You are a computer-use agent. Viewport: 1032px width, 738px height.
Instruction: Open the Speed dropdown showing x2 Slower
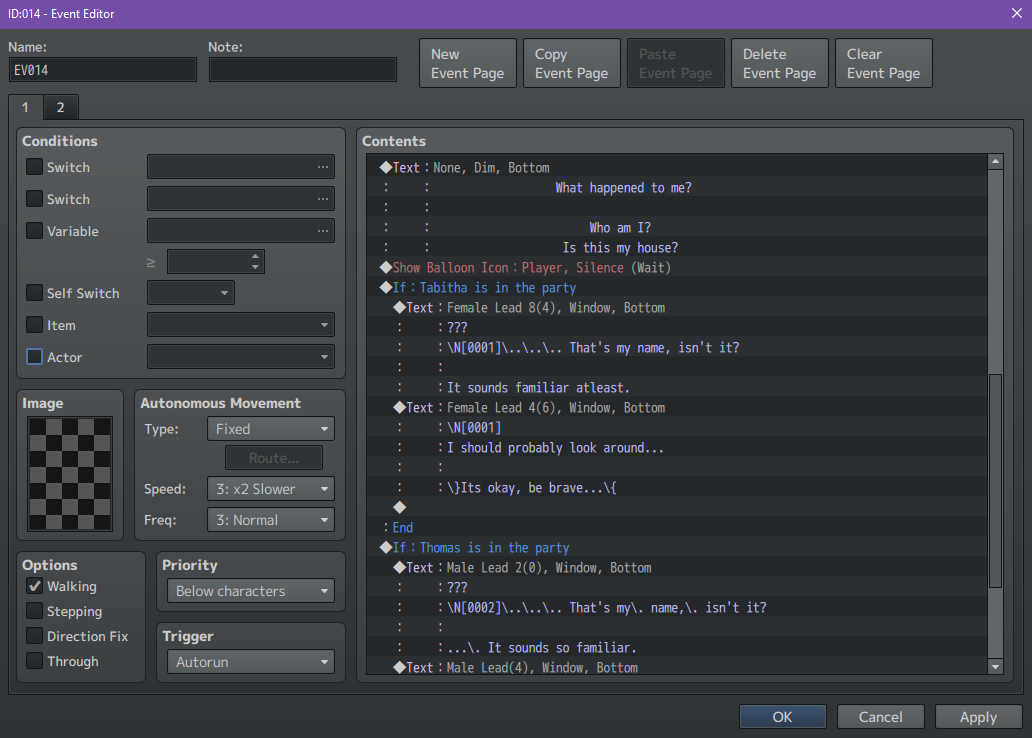pos(271,488)
